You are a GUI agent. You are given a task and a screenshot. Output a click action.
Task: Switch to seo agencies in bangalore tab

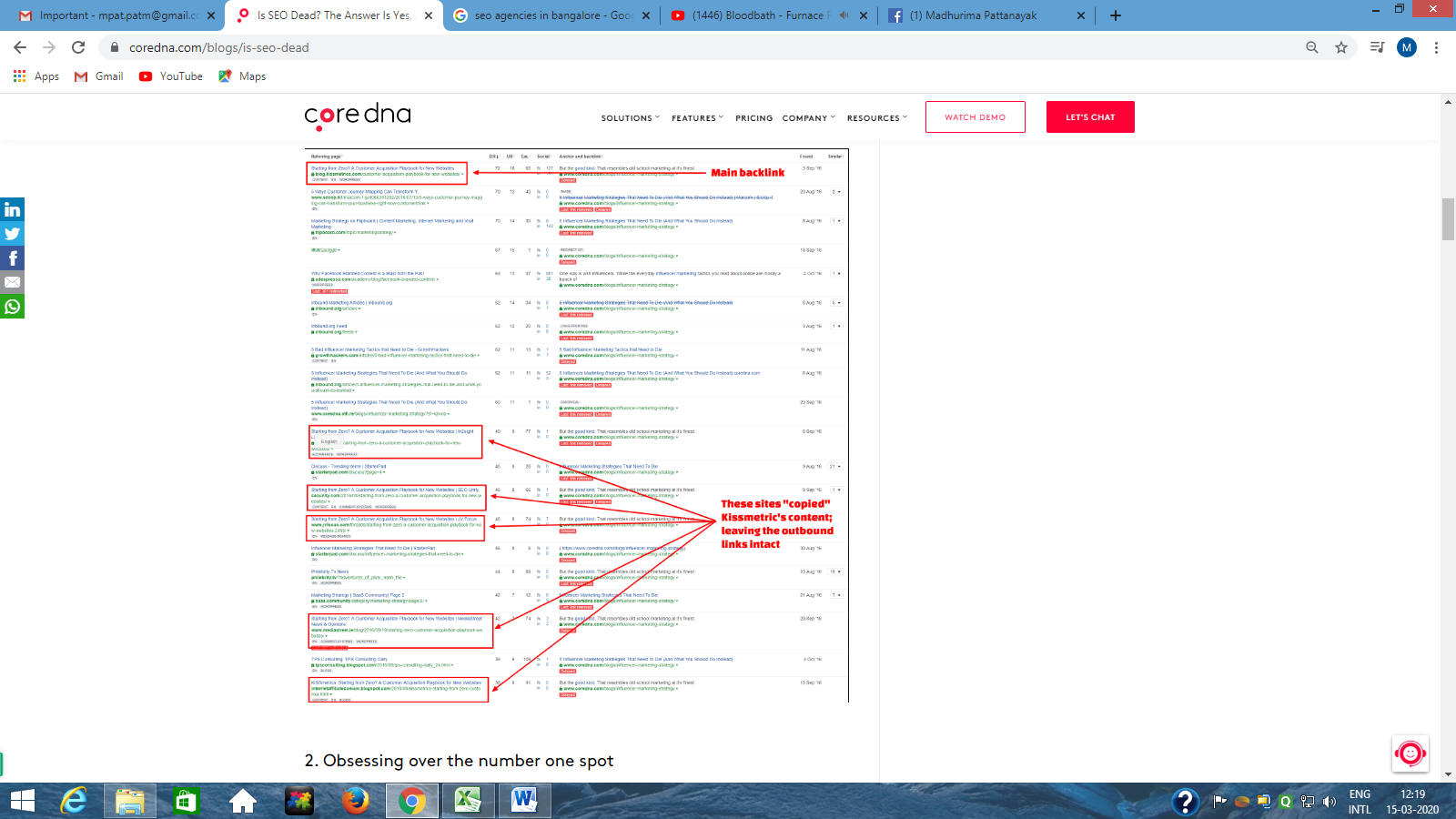tap(551, 15)
